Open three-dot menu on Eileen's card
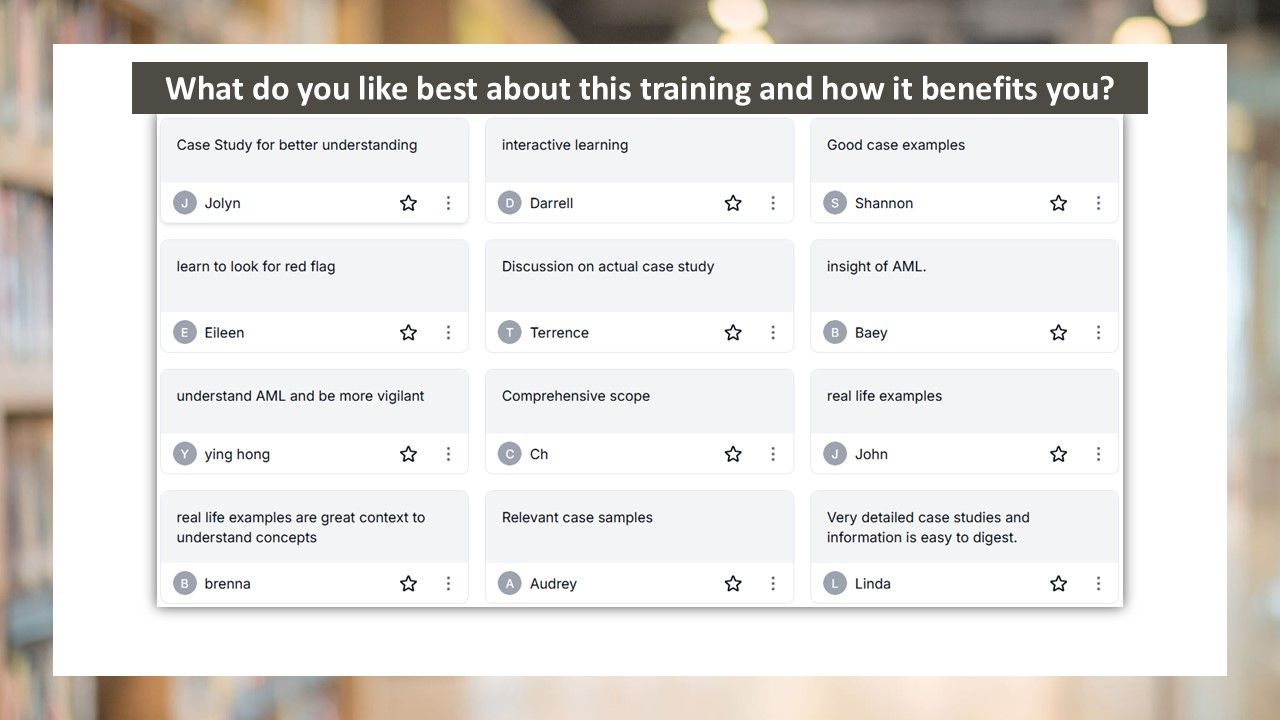The height and width of the screenshot is (720, 1280). [x=448, y=333]
